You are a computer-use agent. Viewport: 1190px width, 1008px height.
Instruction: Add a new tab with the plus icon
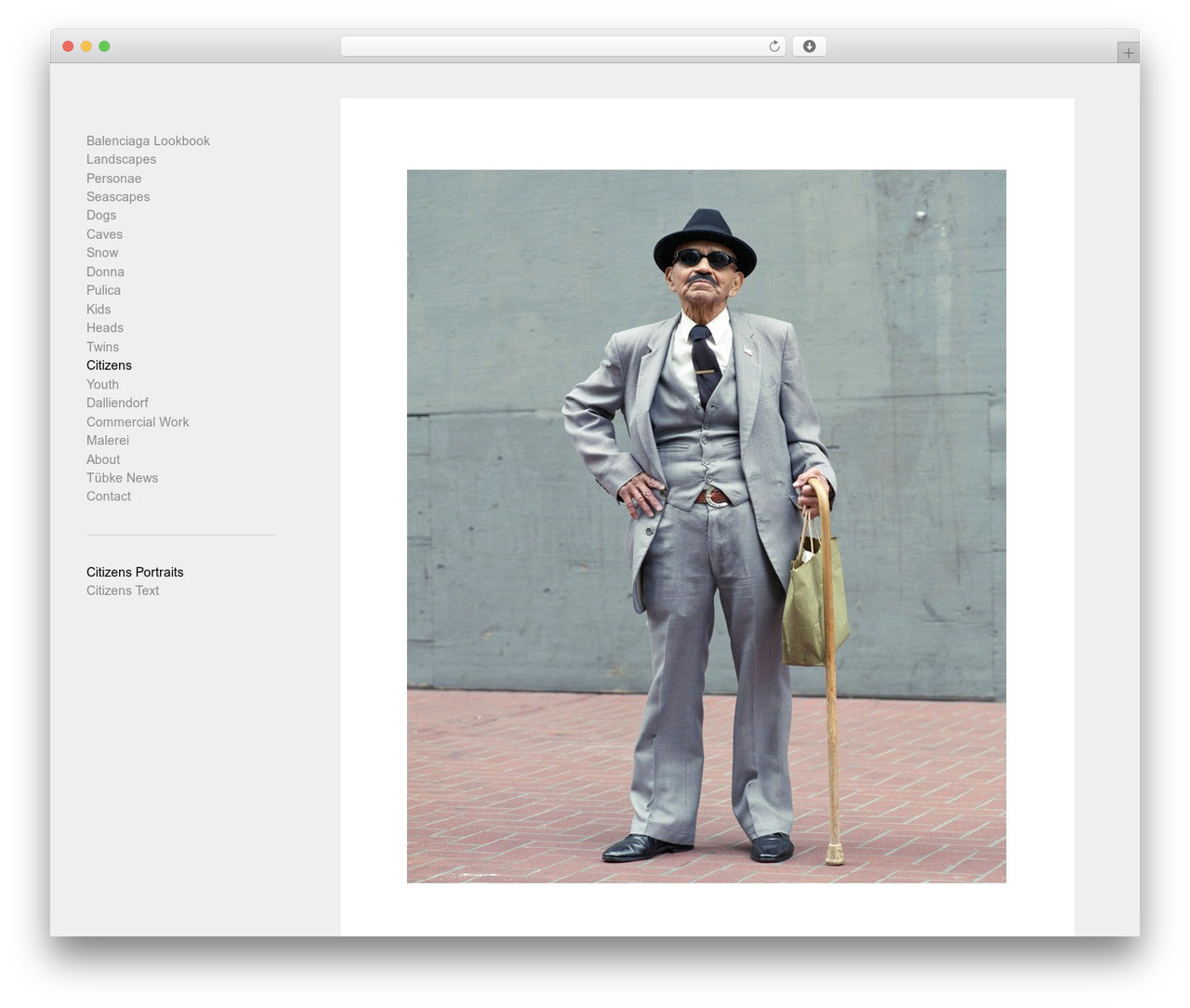pyautogui.click(x=1128, y=53)
